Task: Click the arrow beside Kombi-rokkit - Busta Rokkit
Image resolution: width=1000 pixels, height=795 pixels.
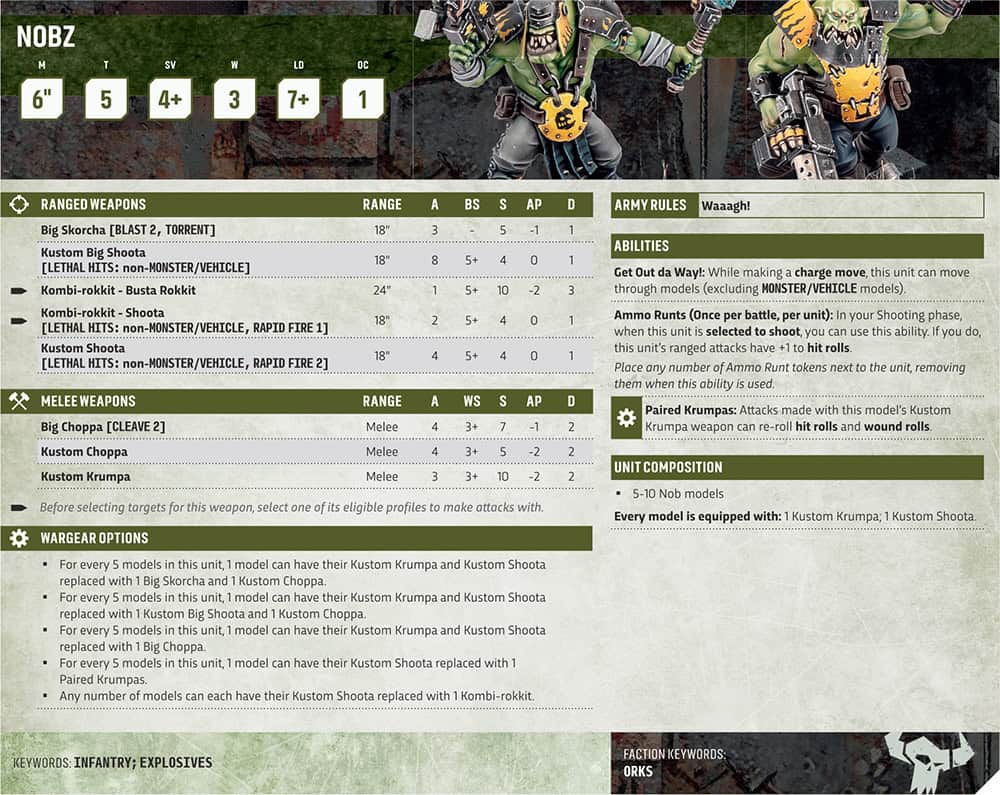Action: [x=19, y=291]
